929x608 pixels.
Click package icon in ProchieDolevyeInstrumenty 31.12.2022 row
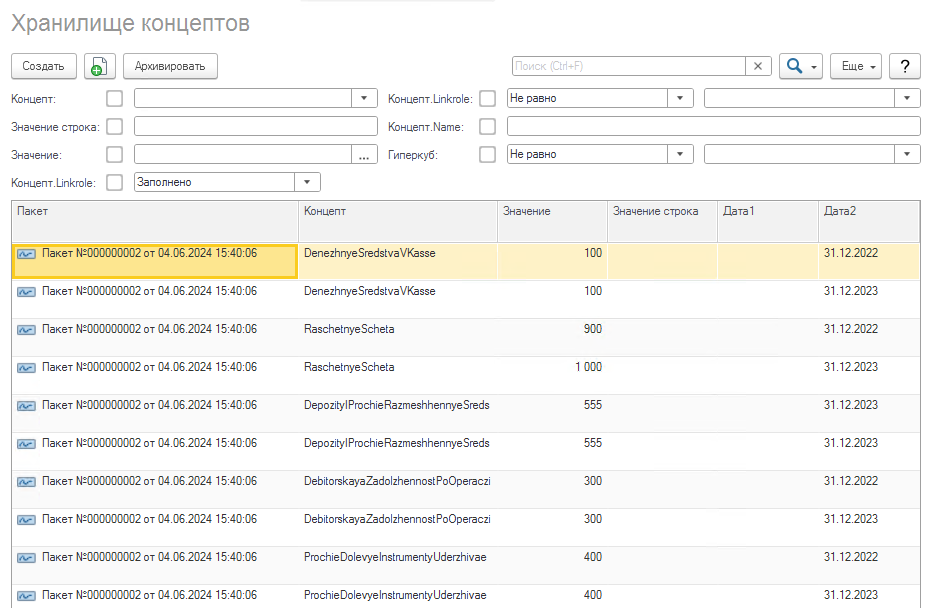point(26,558)
